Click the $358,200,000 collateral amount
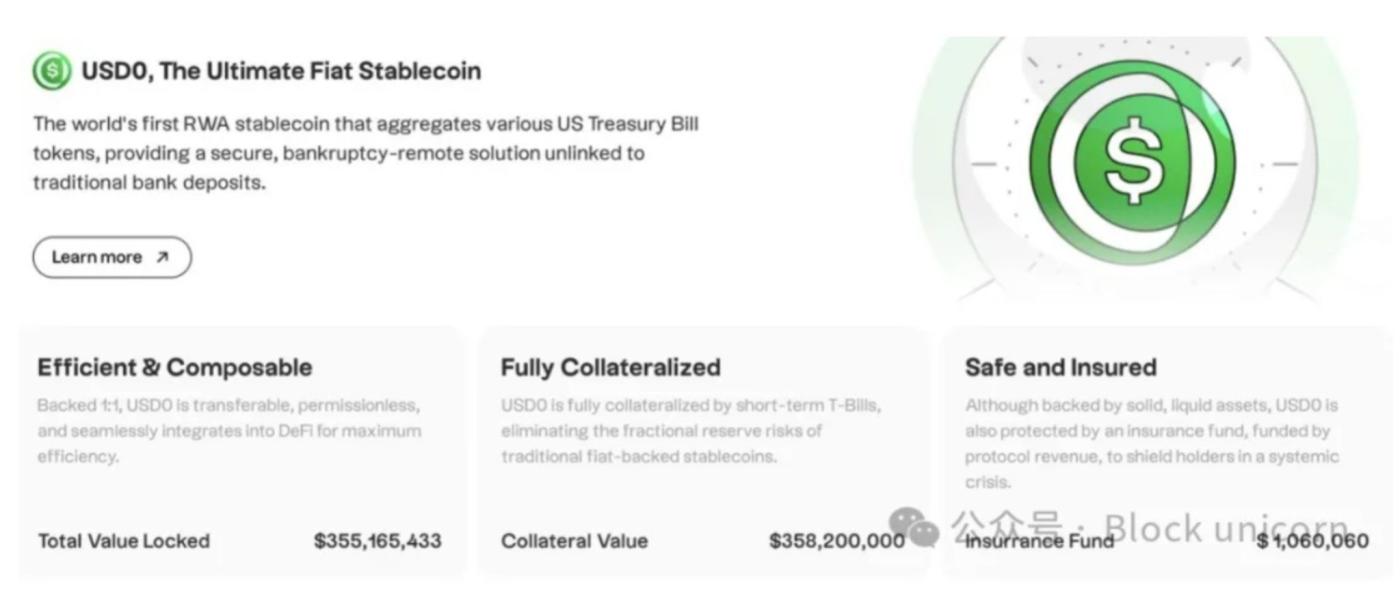This screenshot has width=1400, height=615. pos(836,541)
